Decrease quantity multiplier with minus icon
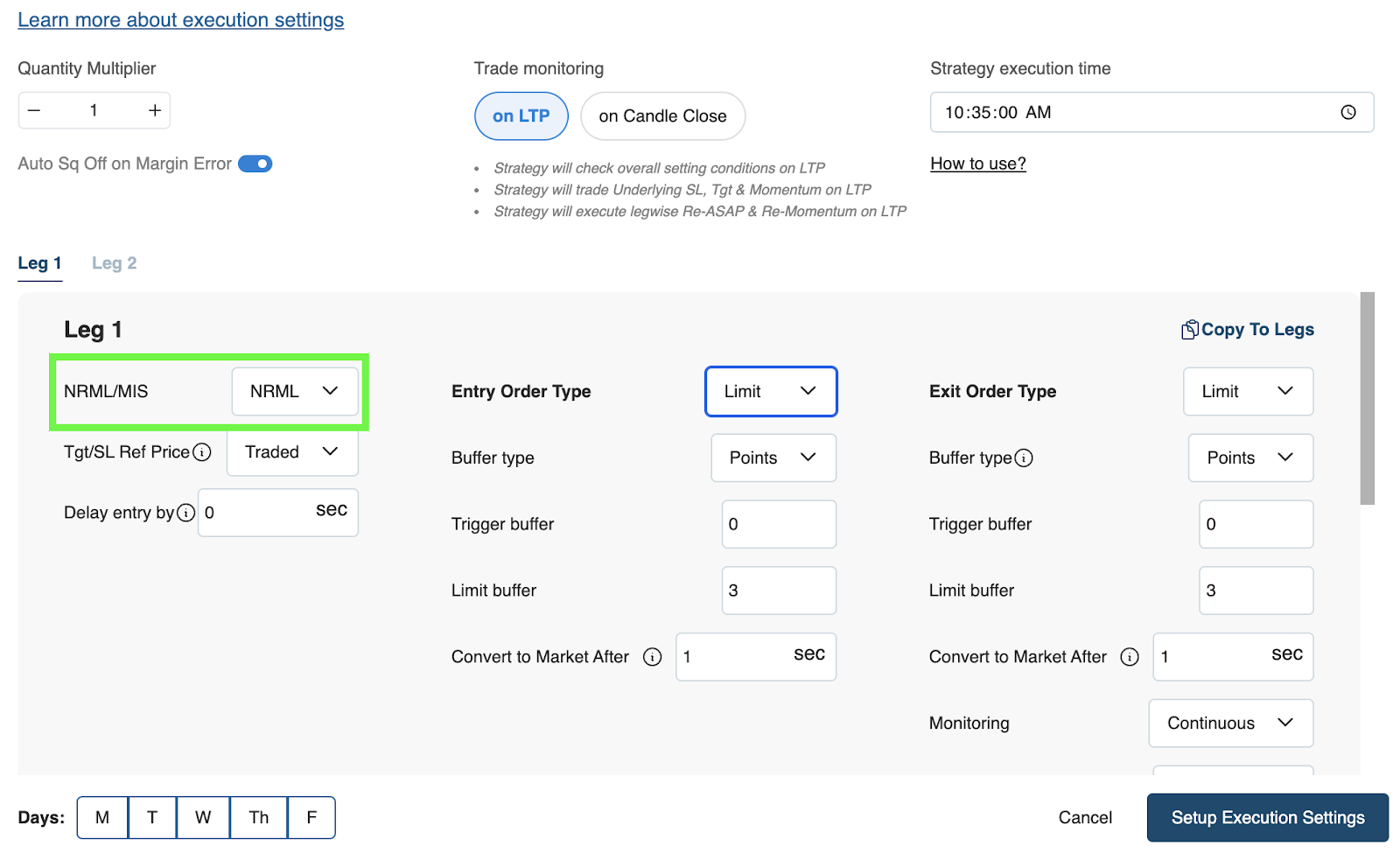Image resolution: width=1400 pixels, height=853 pixels. coord(34,110)
